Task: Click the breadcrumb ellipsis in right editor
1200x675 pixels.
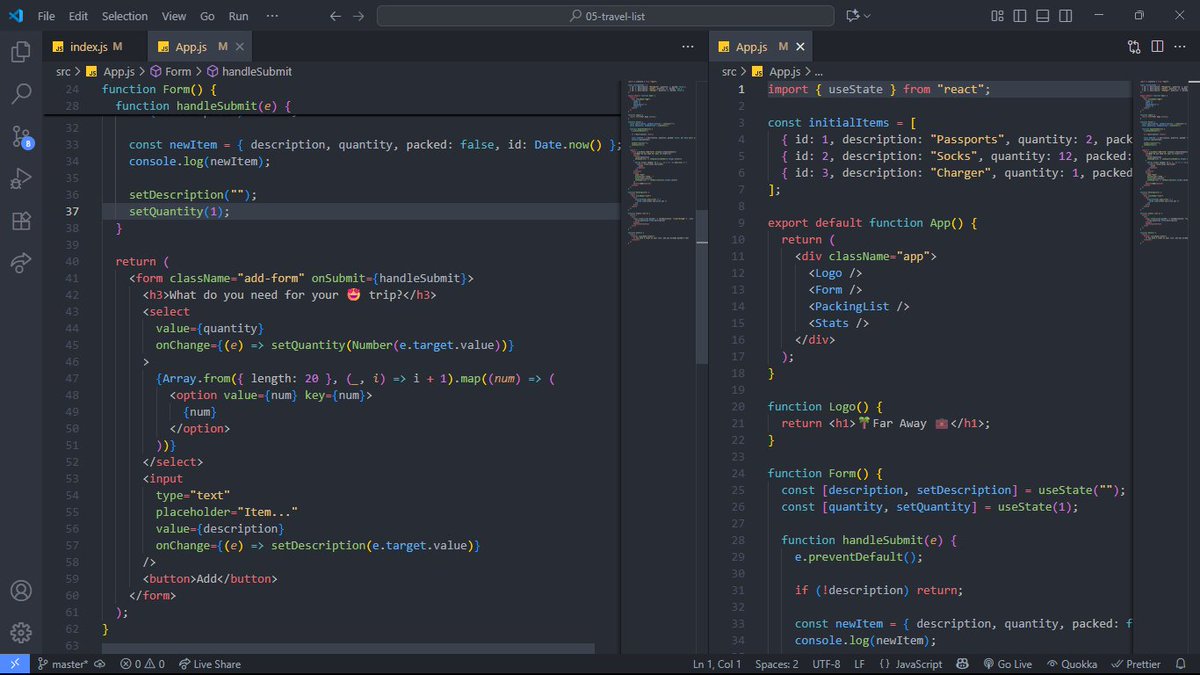Action: pyautogui.click(x=818, y=72)
